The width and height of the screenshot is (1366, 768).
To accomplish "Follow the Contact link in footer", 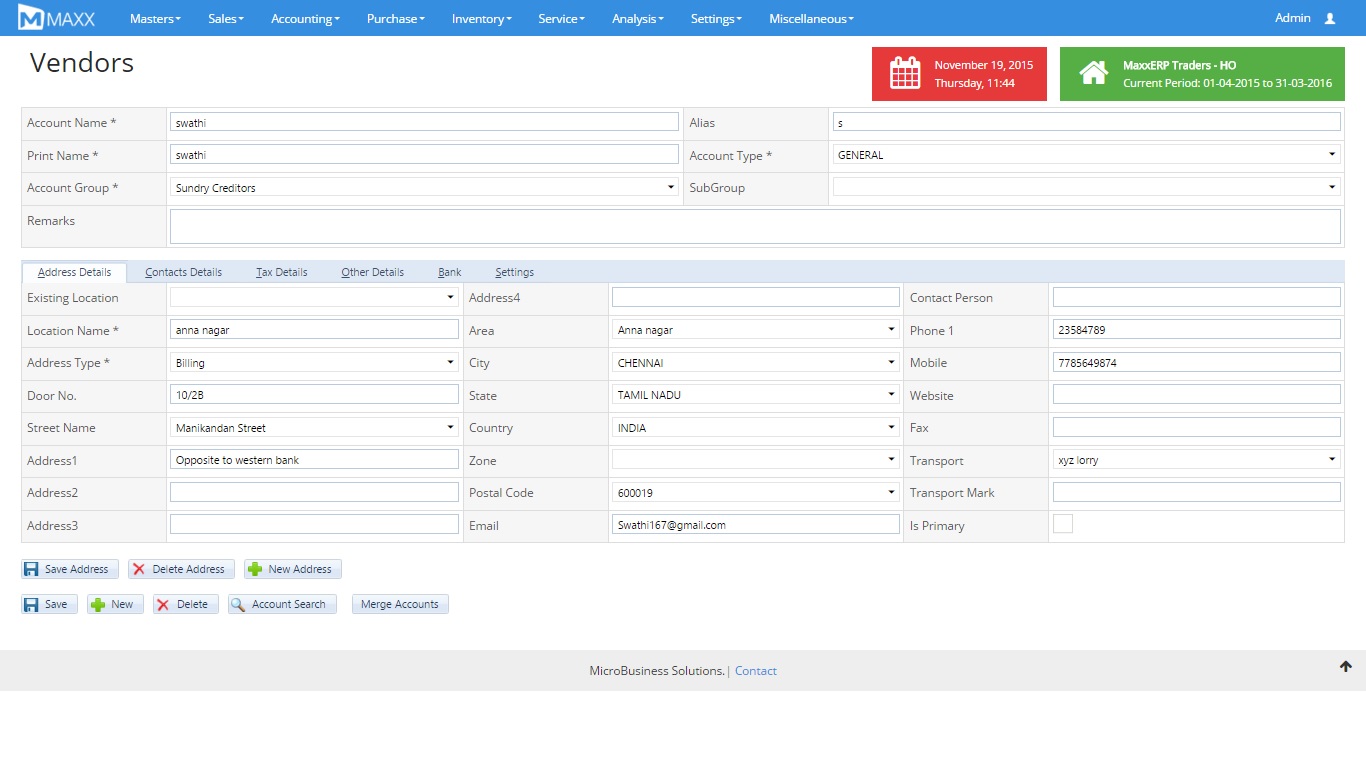I will click(x=755, y=671).
